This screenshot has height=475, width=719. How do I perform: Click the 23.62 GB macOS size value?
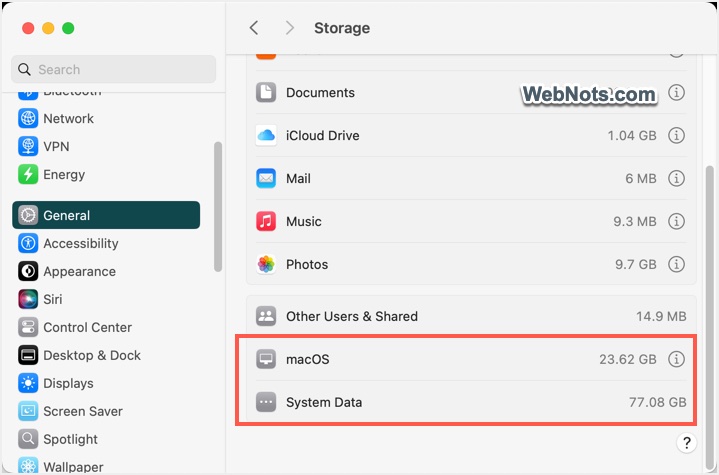click(x=628, y=359)
